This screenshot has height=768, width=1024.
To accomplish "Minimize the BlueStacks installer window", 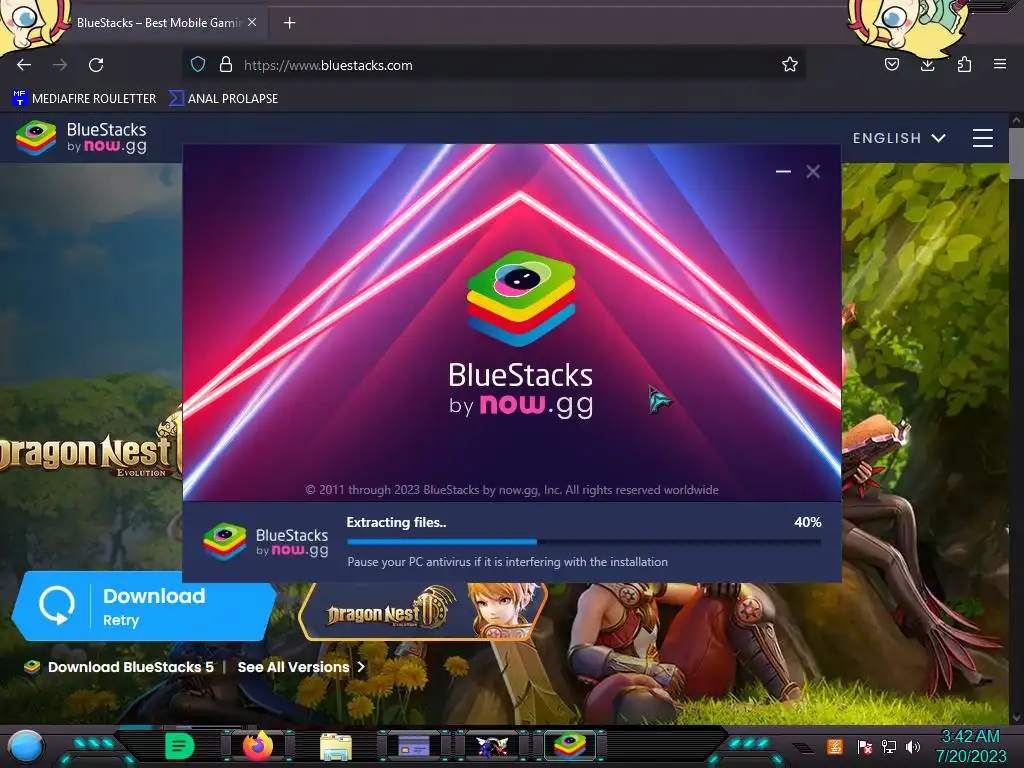I will [783, 172].
